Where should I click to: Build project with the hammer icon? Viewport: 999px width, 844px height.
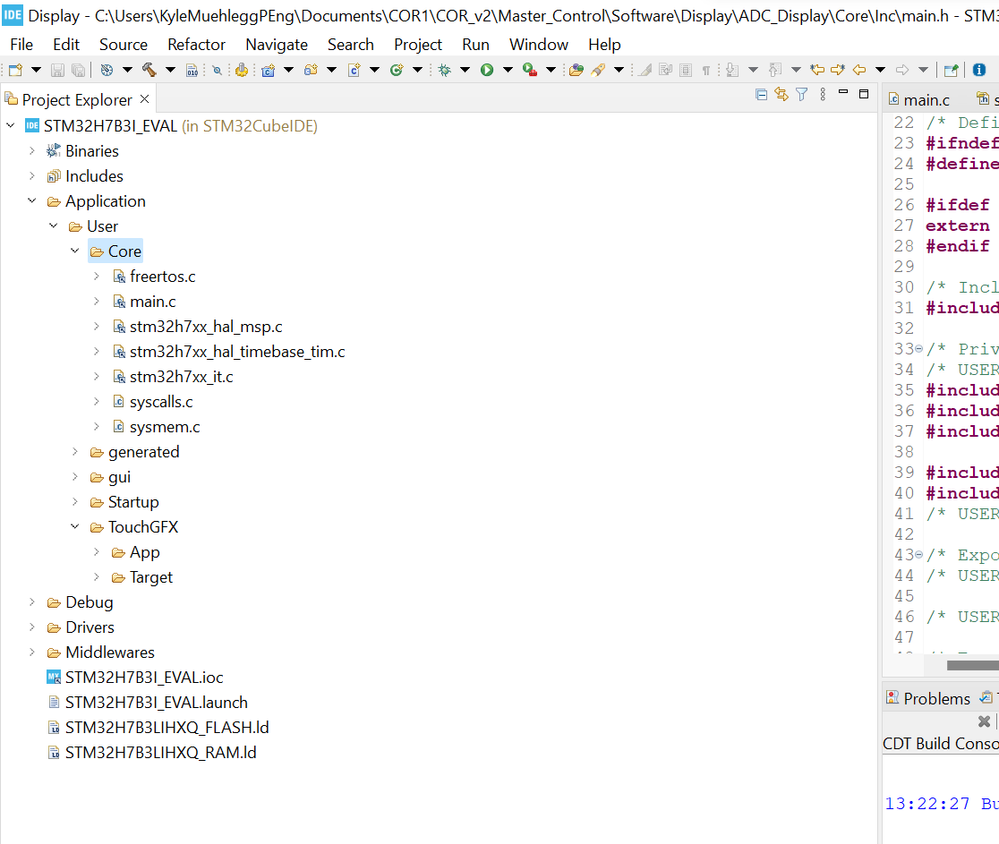150,70
